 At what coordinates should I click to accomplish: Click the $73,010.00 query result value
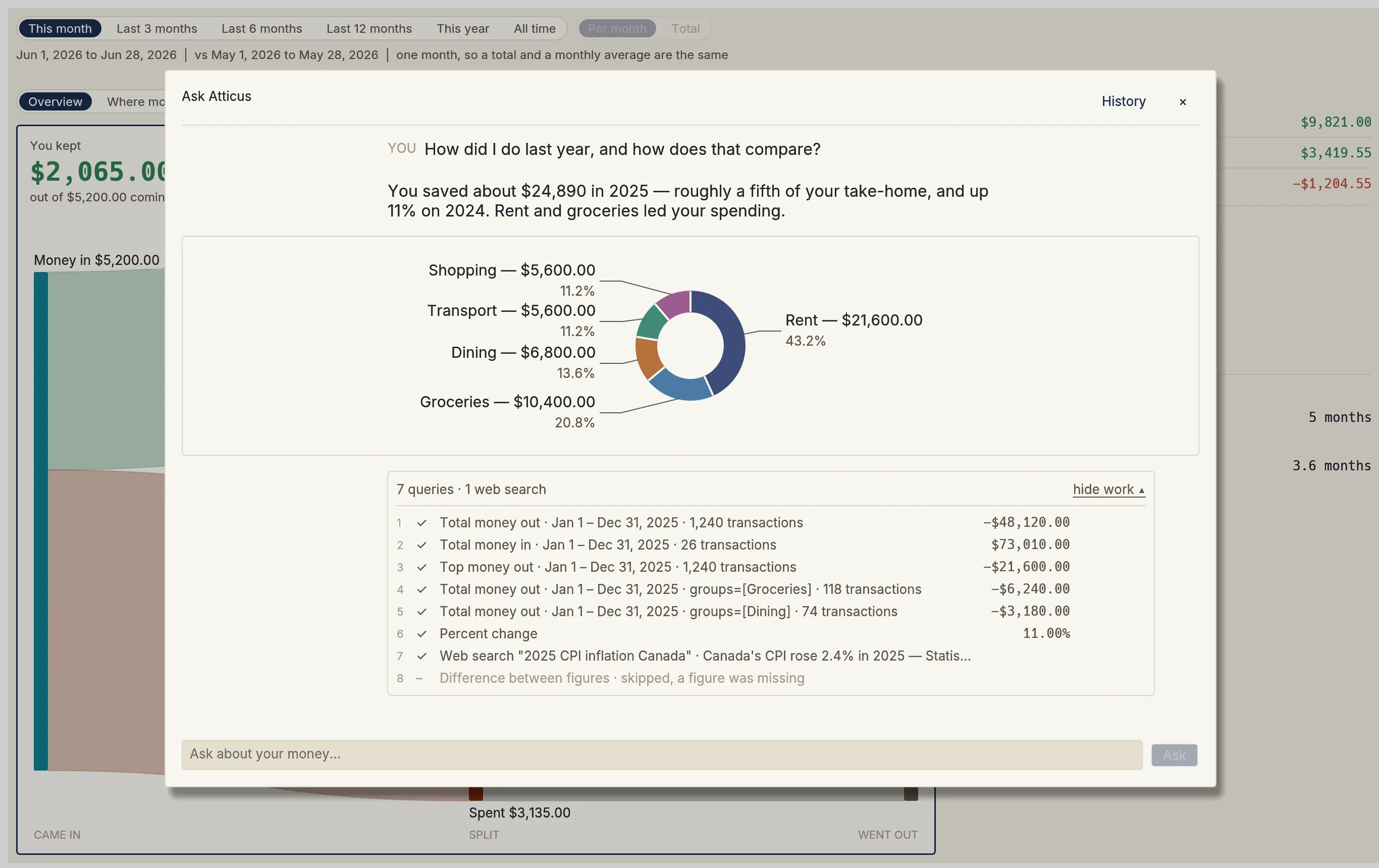(1030, 545)
